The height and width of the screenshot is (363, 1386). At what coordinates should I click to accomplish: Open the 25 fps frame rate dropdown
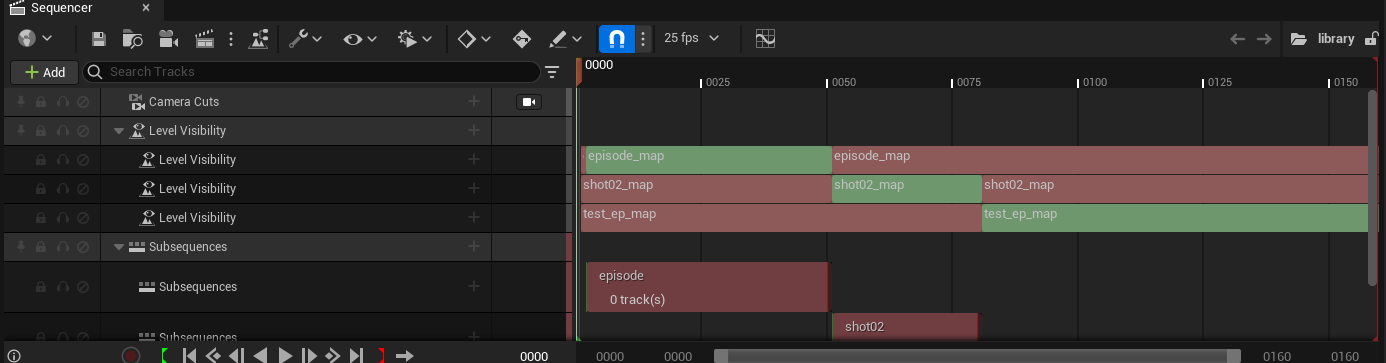point(692,39)
